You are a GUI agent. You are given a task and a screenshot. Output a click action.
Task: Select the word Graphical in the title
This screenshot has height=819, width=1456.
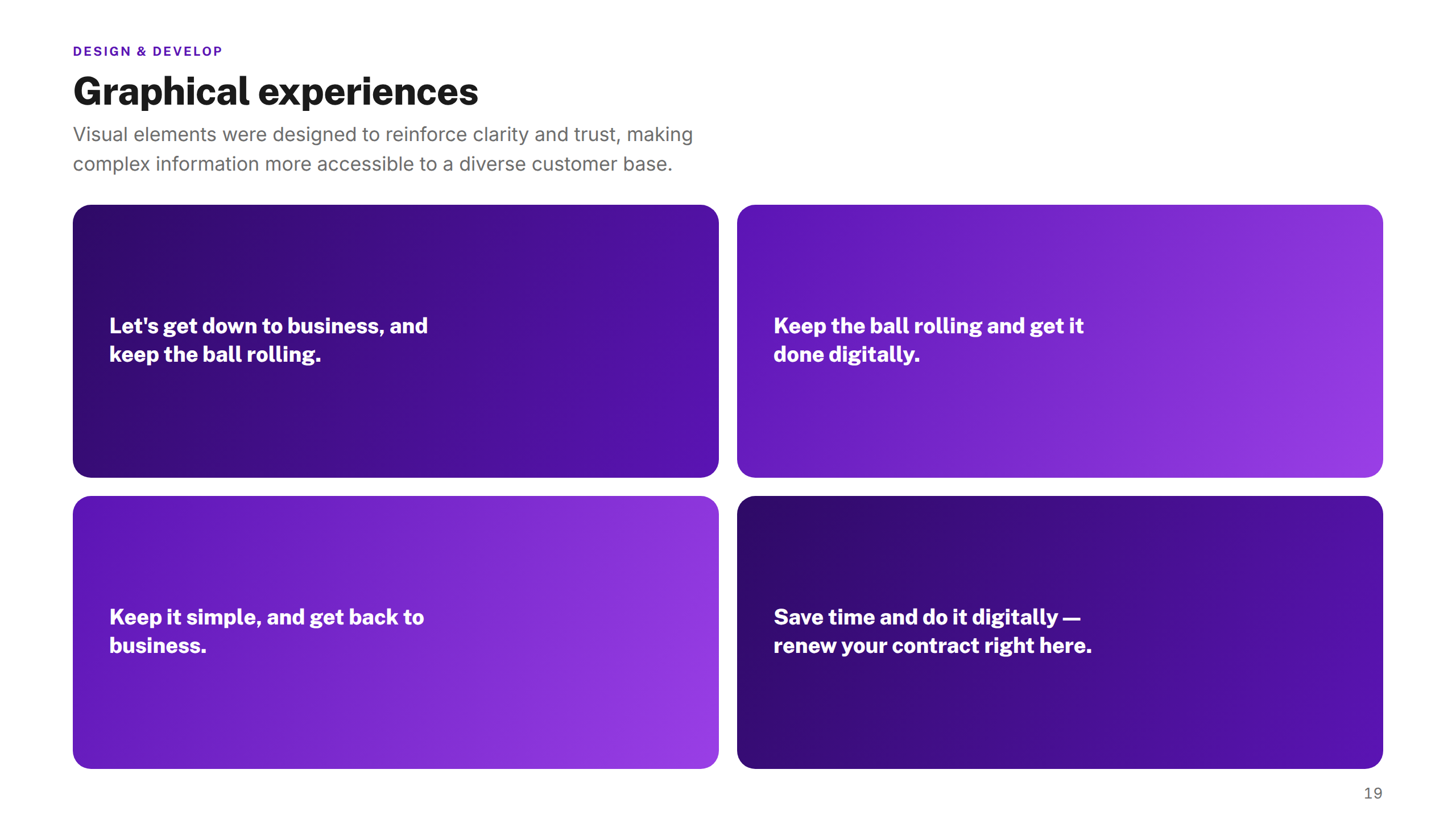(162, 92)
